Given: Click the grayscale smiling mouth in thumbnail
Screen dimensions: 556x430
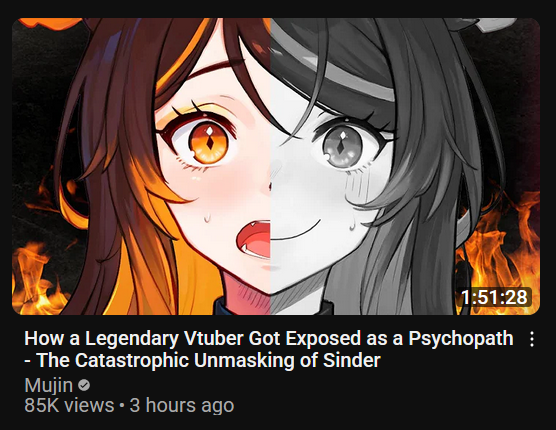Looking at the screenshot, I should [x=296, y=230].
